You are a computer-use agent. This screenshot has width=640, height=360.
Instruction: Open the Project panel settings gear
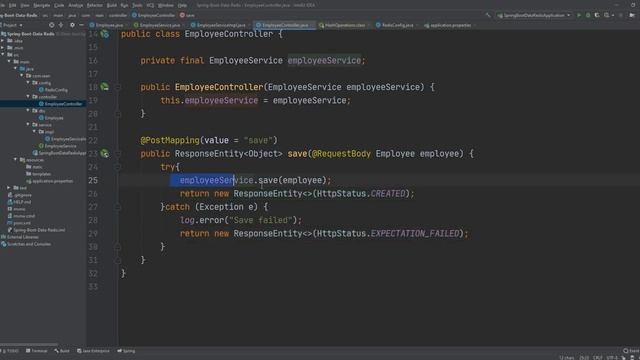coord(72,25)
